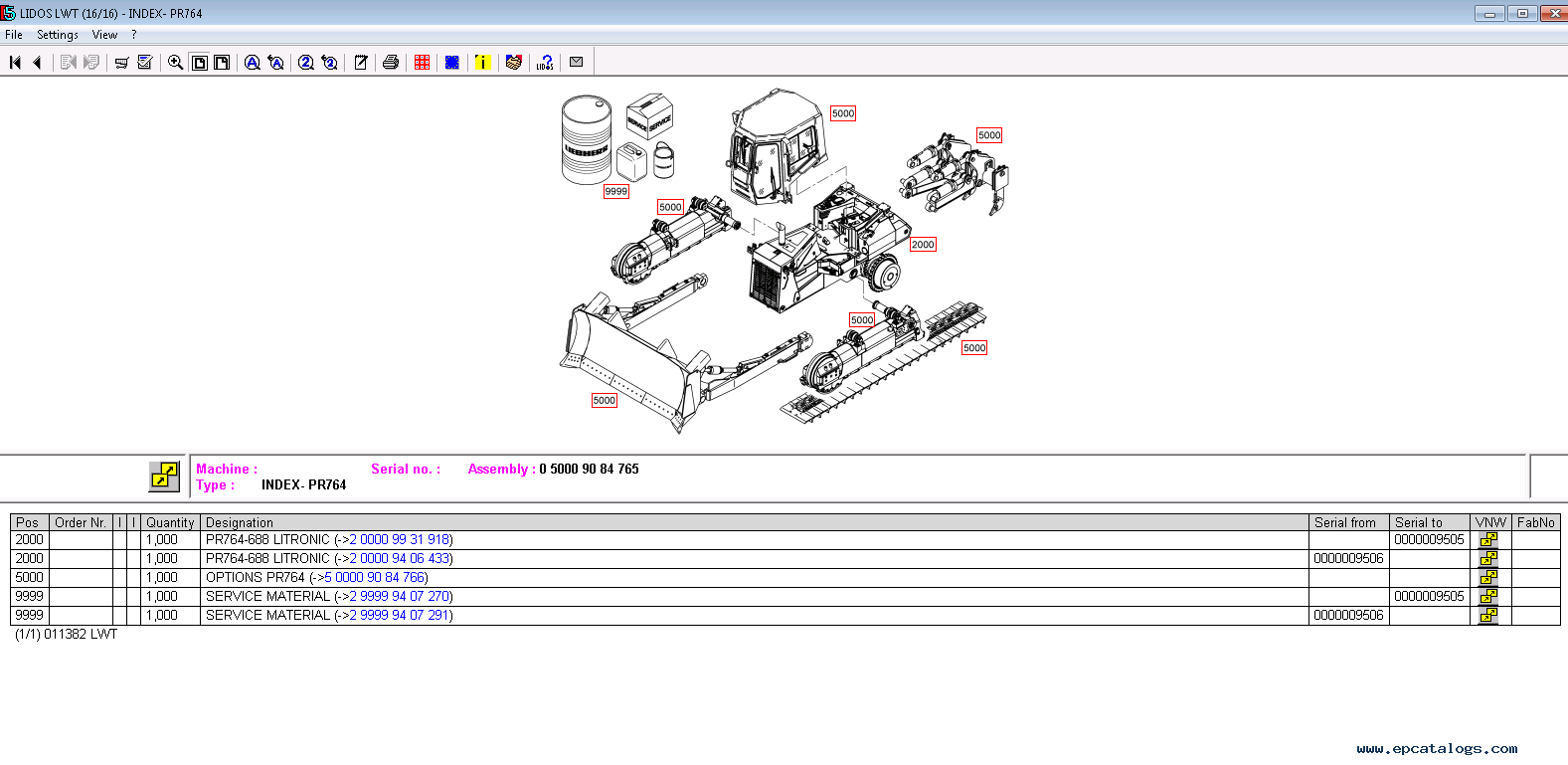Click the Type value INDEX- PR764
Viewport: 1568px width, 765px height.
[303, 484]
